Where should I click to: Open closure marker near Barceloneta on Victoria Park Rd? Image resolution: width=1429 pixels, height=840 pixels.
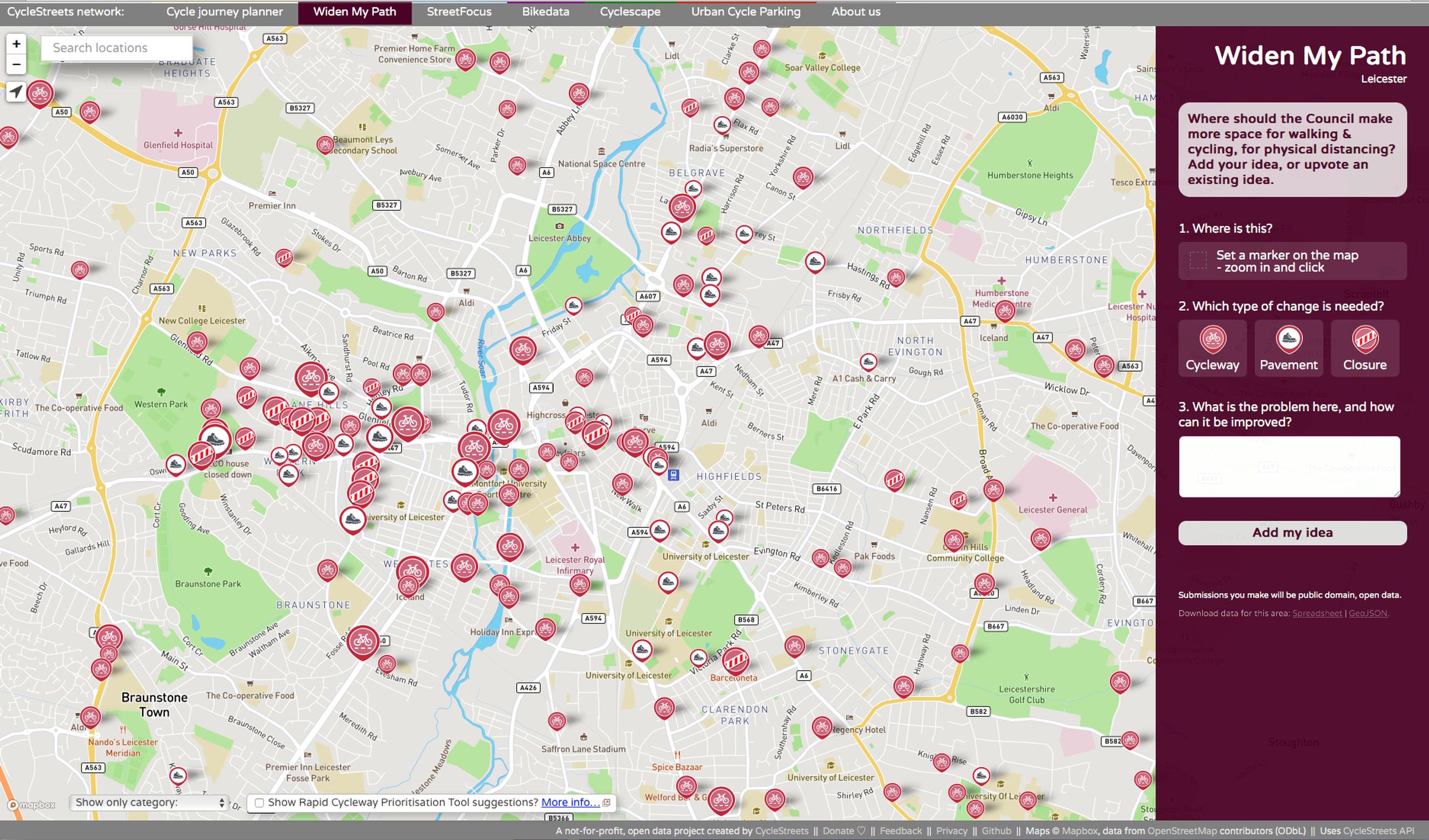[735, 661]
